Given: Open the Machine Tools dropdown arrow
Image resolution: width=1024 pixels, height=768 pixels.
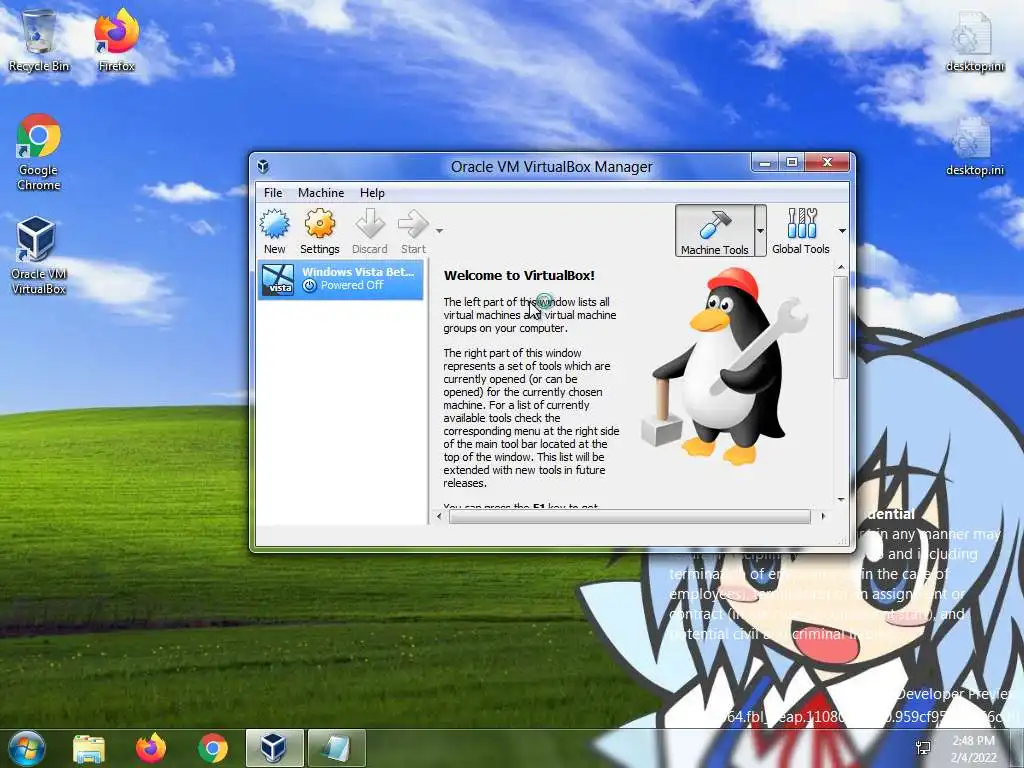Looking at the screenshot, I should [760, 231].
